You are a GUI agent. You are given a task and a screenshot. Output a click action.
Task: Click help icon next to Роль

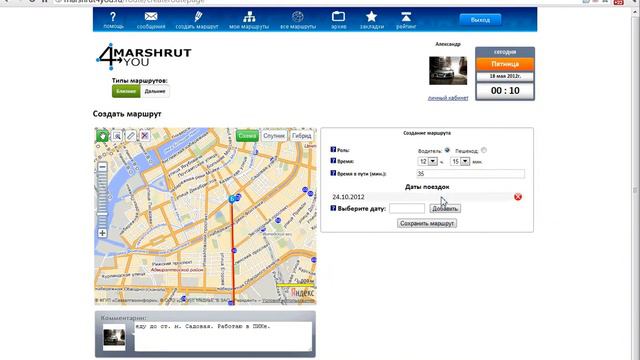tap(333, 150)
